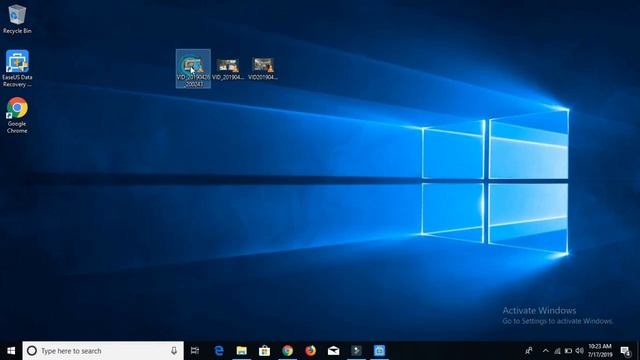Open File Explorer from the taskbar
This screenshot has height=360, width=640.
tap(242, 351)
